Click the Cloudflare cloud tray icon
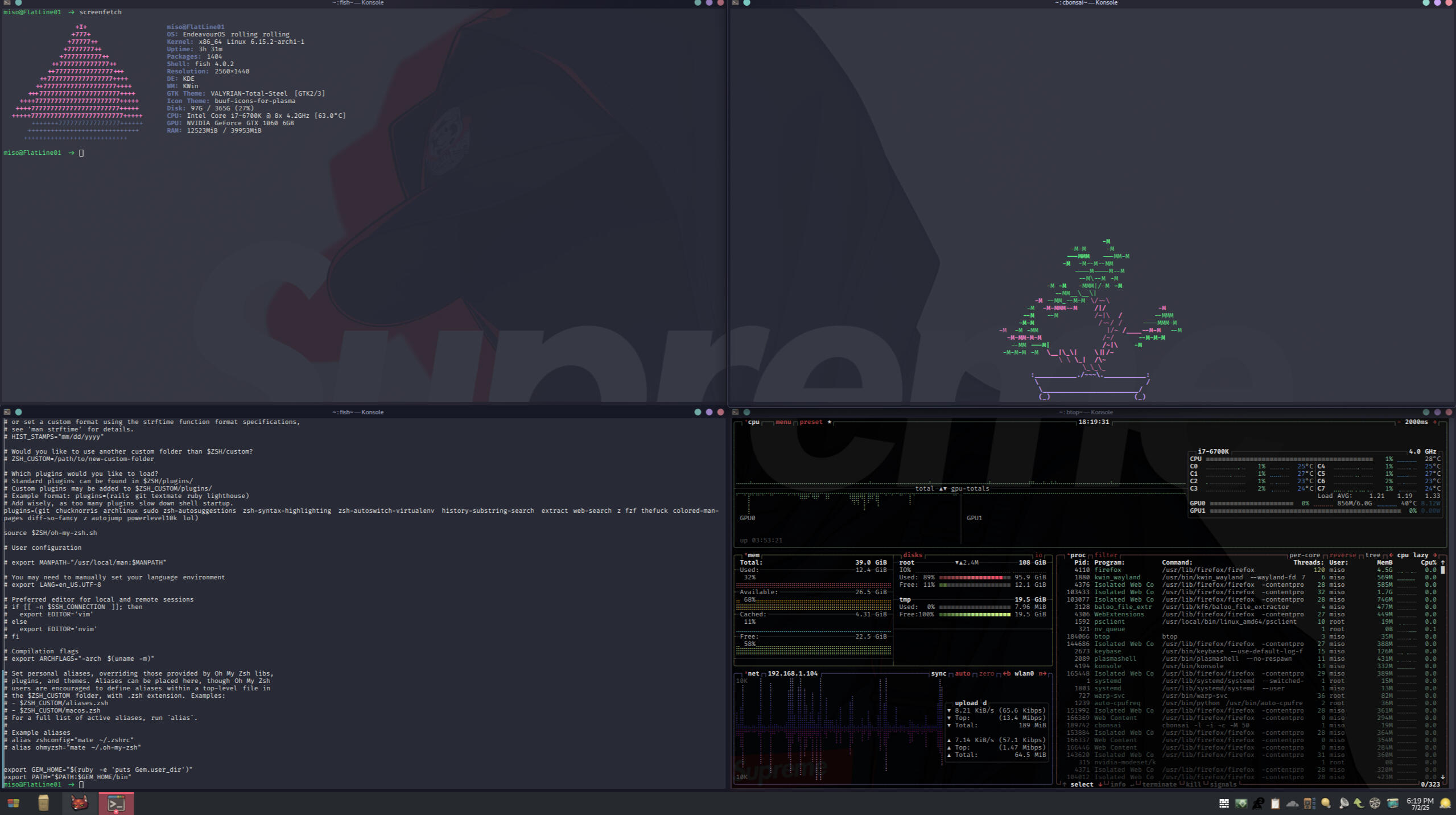The height and width of the screenshot is (815, 1456). click(1292, 804)
